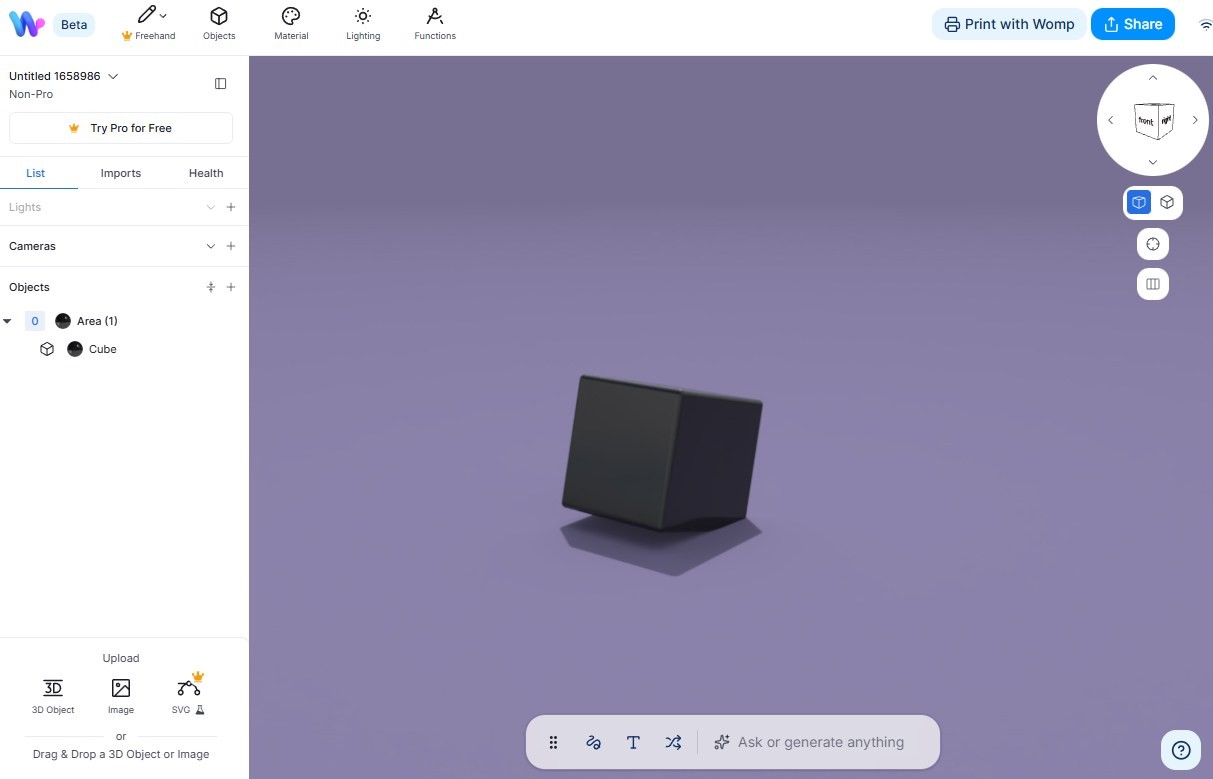Switch to the Imports tab
Image resolution: width=1213 pixels, height=779 pixels.
pyautogui.click(x=121, y=173)
